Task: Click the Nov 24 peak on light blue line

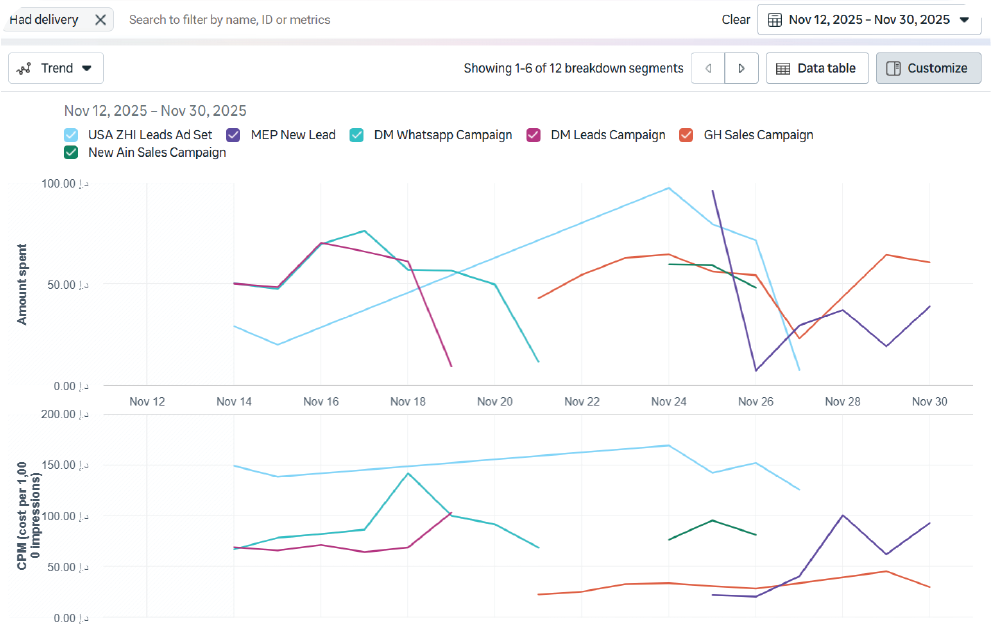Action: coord(668,188)
